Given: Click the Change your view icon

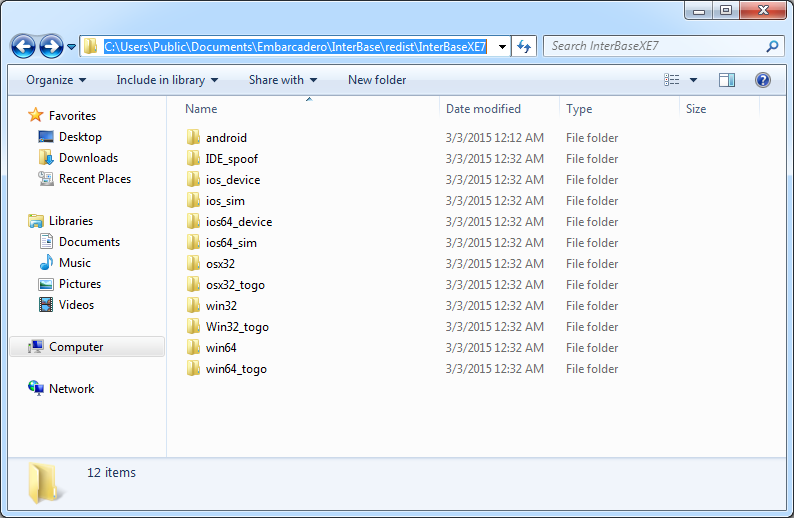Looking at the screenshot, I should pyautogui.click(x=672, y=80).
